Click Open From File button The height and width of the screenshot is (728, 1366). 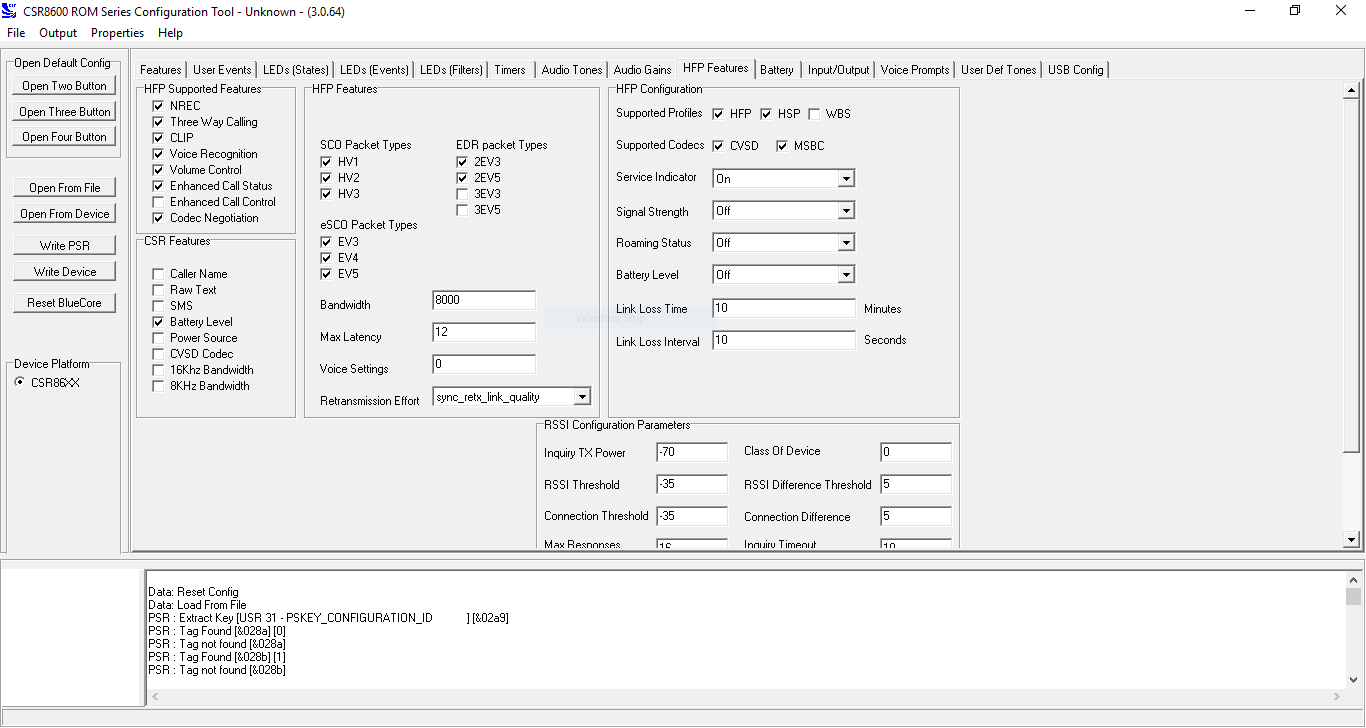(64, 188)
